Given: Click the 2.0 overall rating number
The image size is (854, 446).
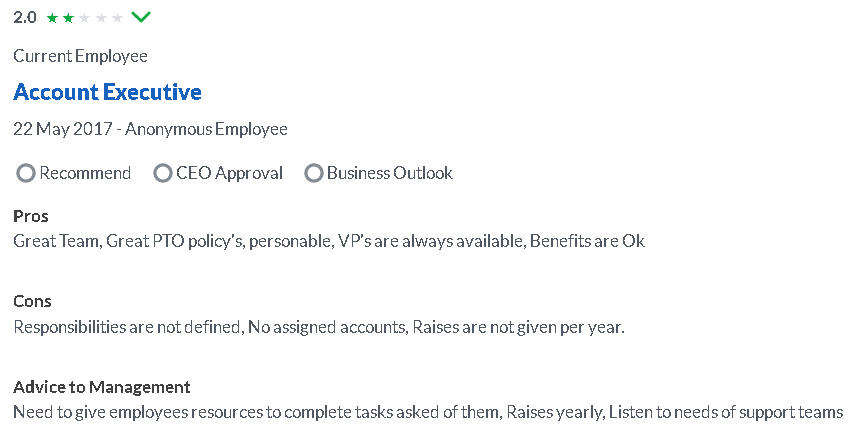Looking at the screenshot, I should tap(25, 17).
